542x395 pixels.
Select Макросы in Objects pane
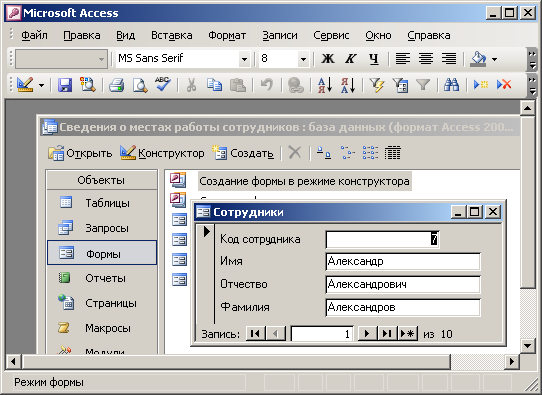click(102, 328)
